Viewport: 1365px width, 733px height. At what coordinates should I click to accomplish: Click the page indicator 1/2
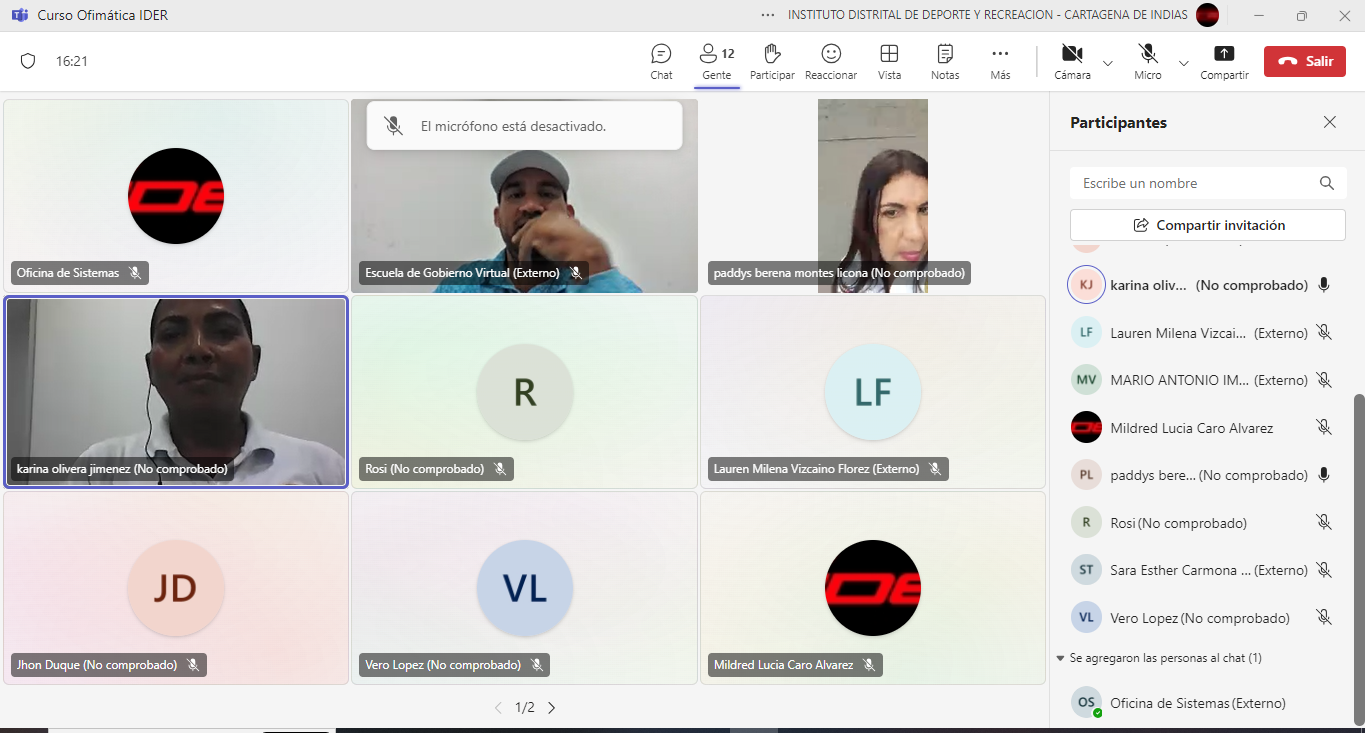tap(525, 708)
